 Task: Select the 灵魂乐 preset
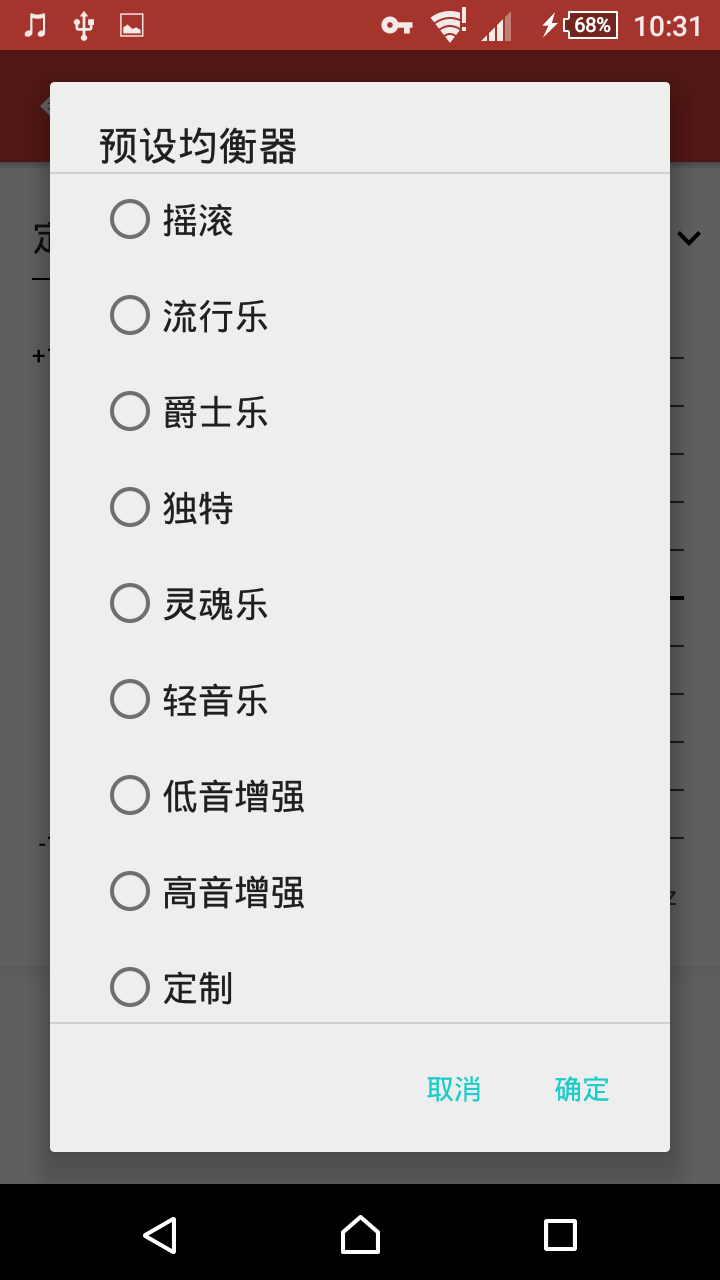[360, 604]
